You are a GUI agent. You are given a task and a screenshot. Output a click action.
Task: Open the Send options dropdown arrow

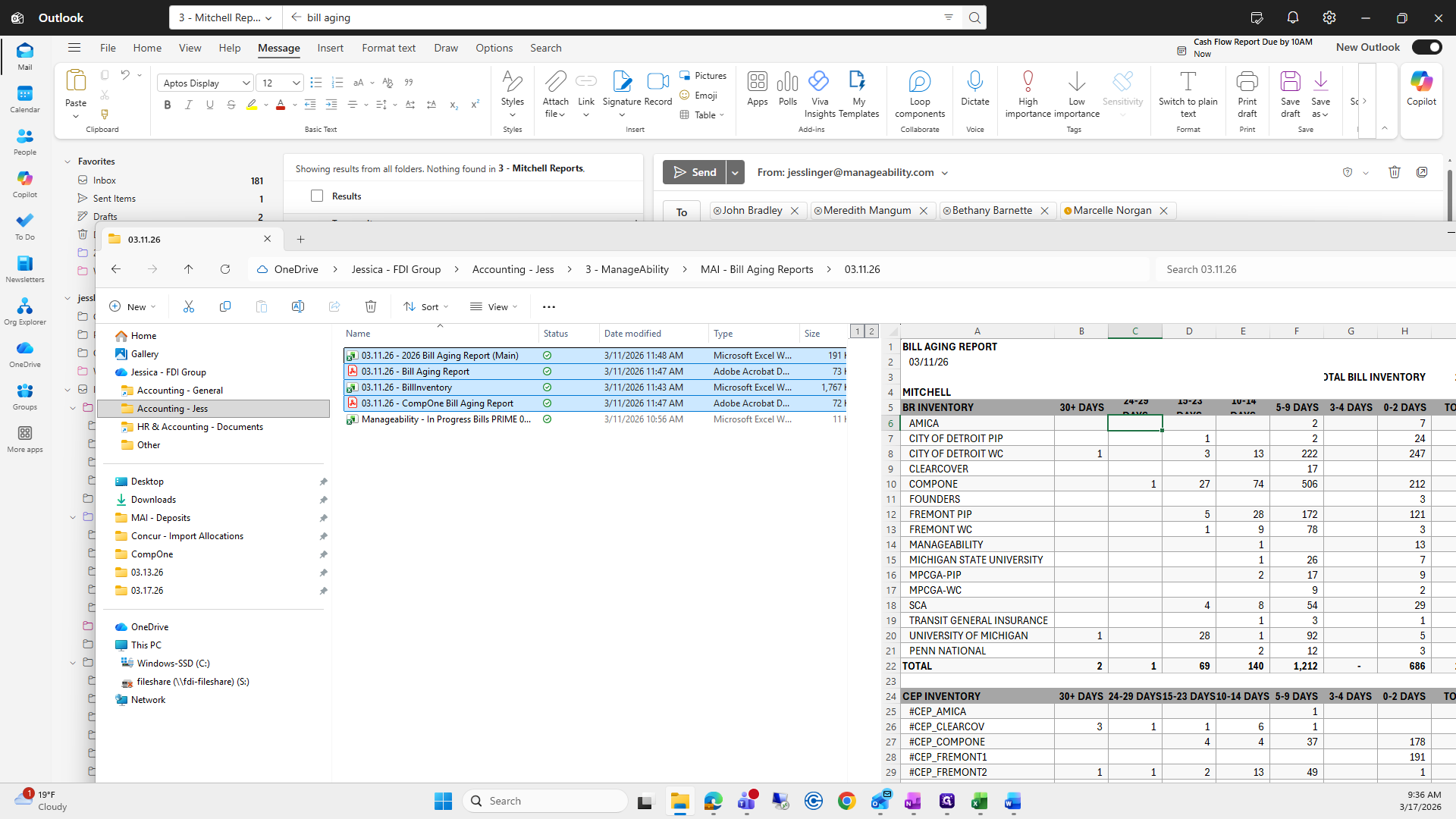pos(735,172)
